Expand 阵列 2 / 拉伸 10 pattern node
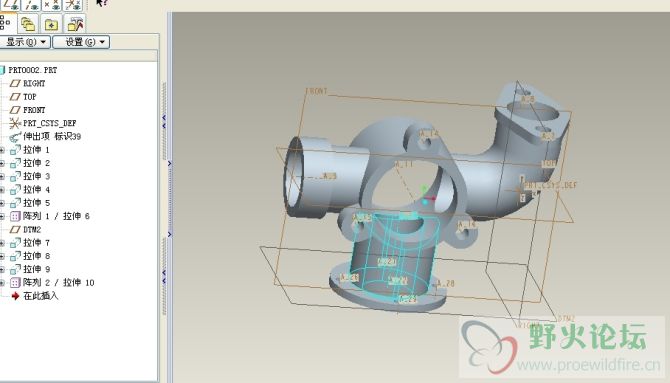 2,283
